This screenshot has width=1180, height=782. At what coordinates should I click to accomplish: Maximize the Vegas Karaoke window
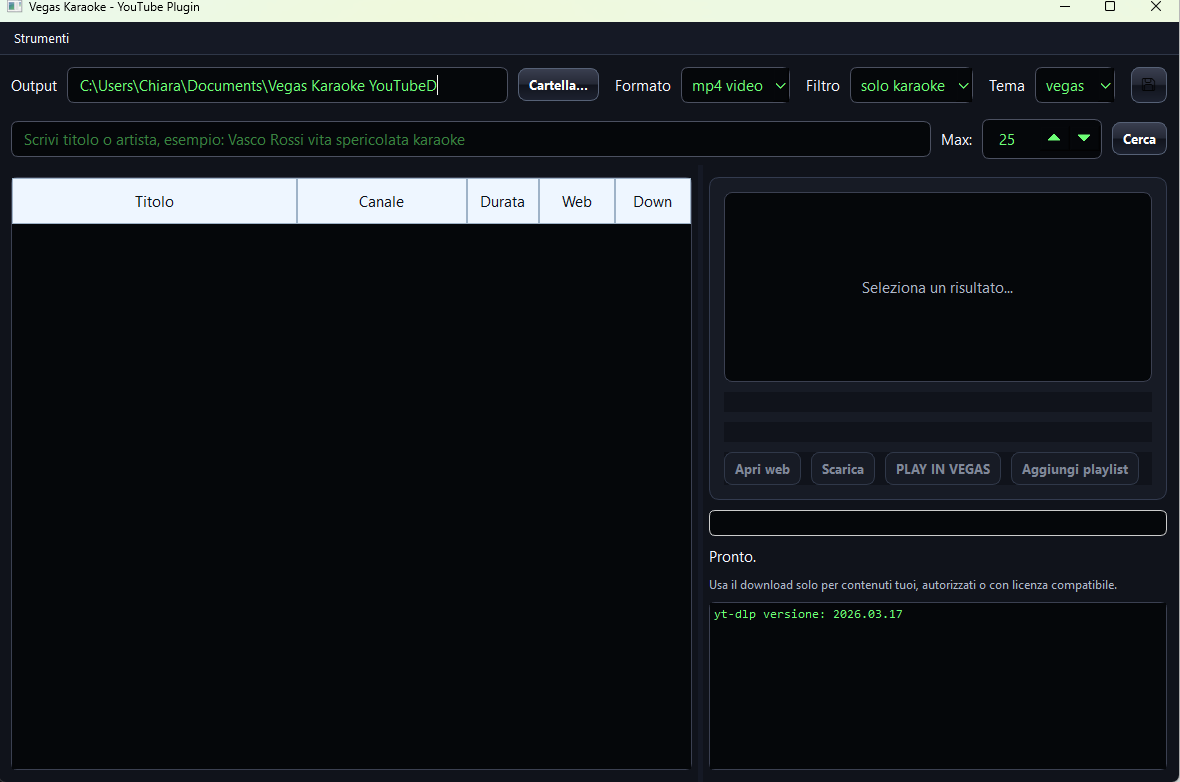point(1109,7)
